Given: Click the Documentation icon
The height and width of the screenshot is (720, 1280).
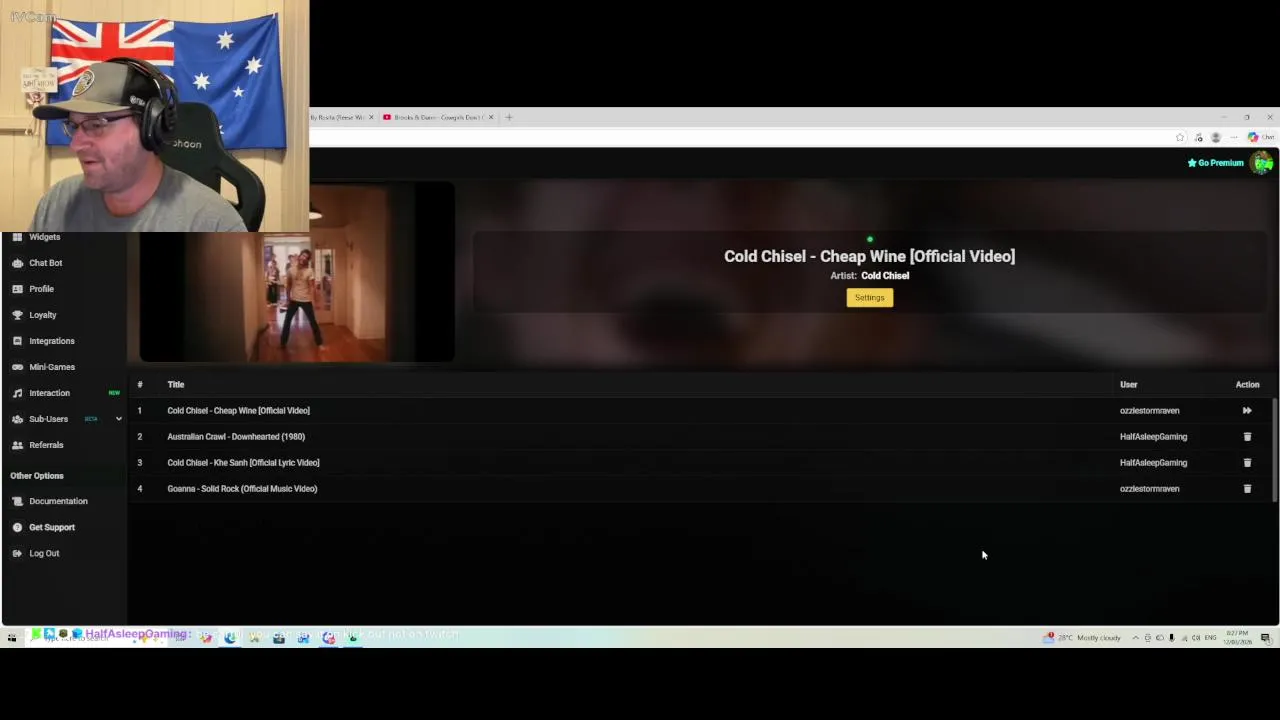Looking at the screenshot, I should (17, 501).
